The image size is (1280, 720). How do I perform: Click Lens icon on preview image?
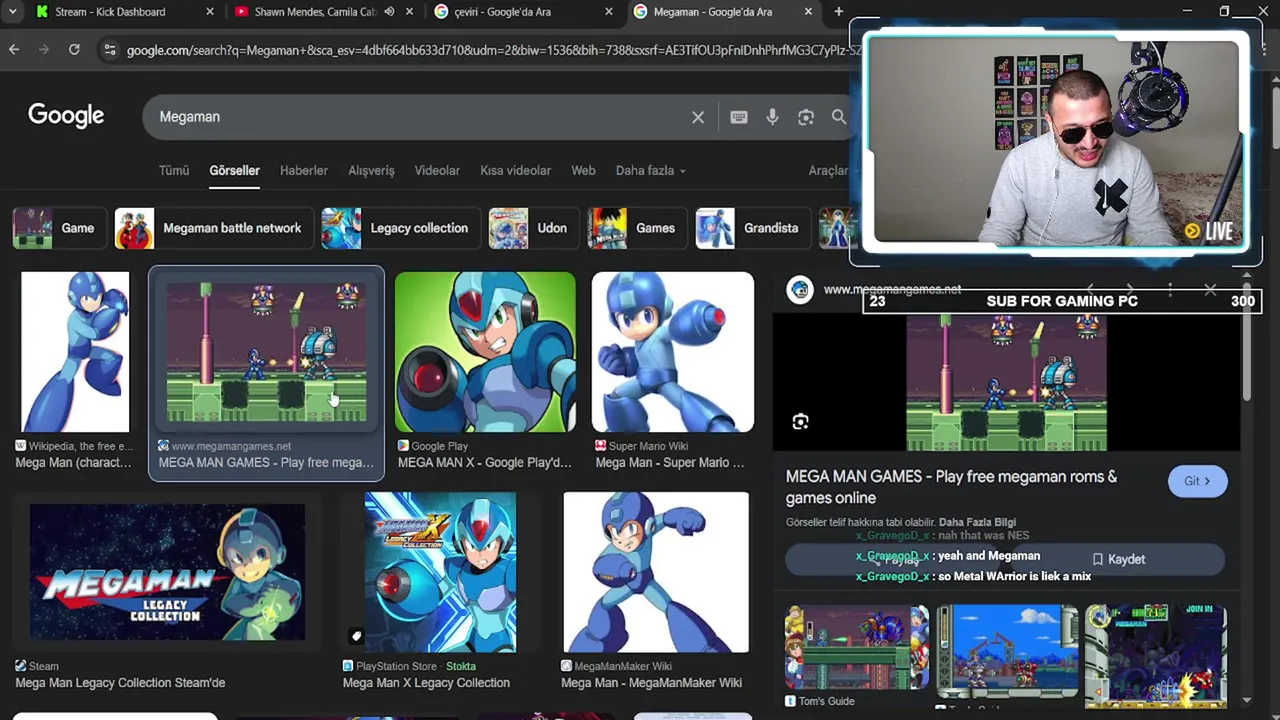(800, 422)
